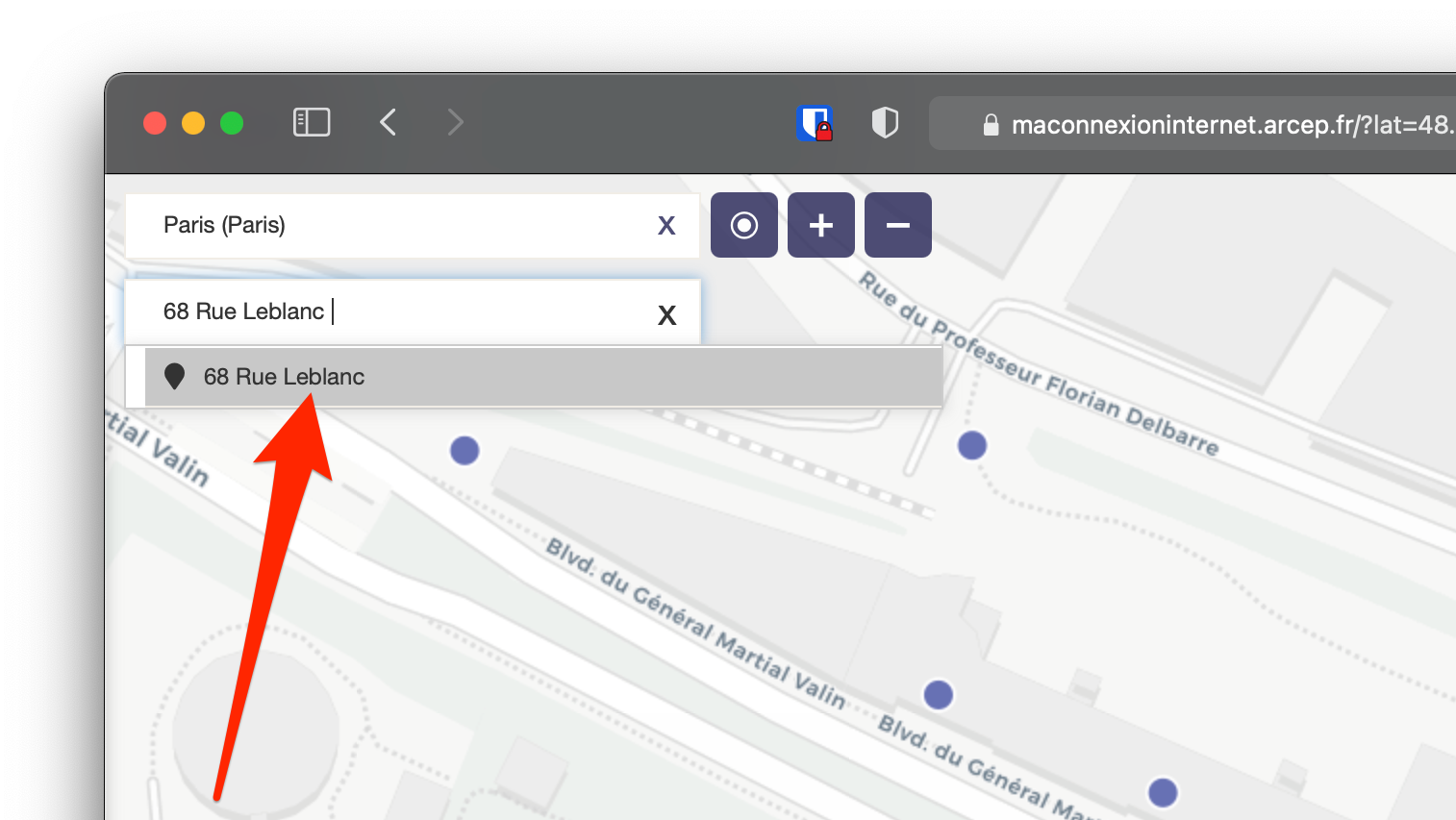Go forward with the right chevron
The width and height of the screenshot is (1456, 820).
(455, 122)
